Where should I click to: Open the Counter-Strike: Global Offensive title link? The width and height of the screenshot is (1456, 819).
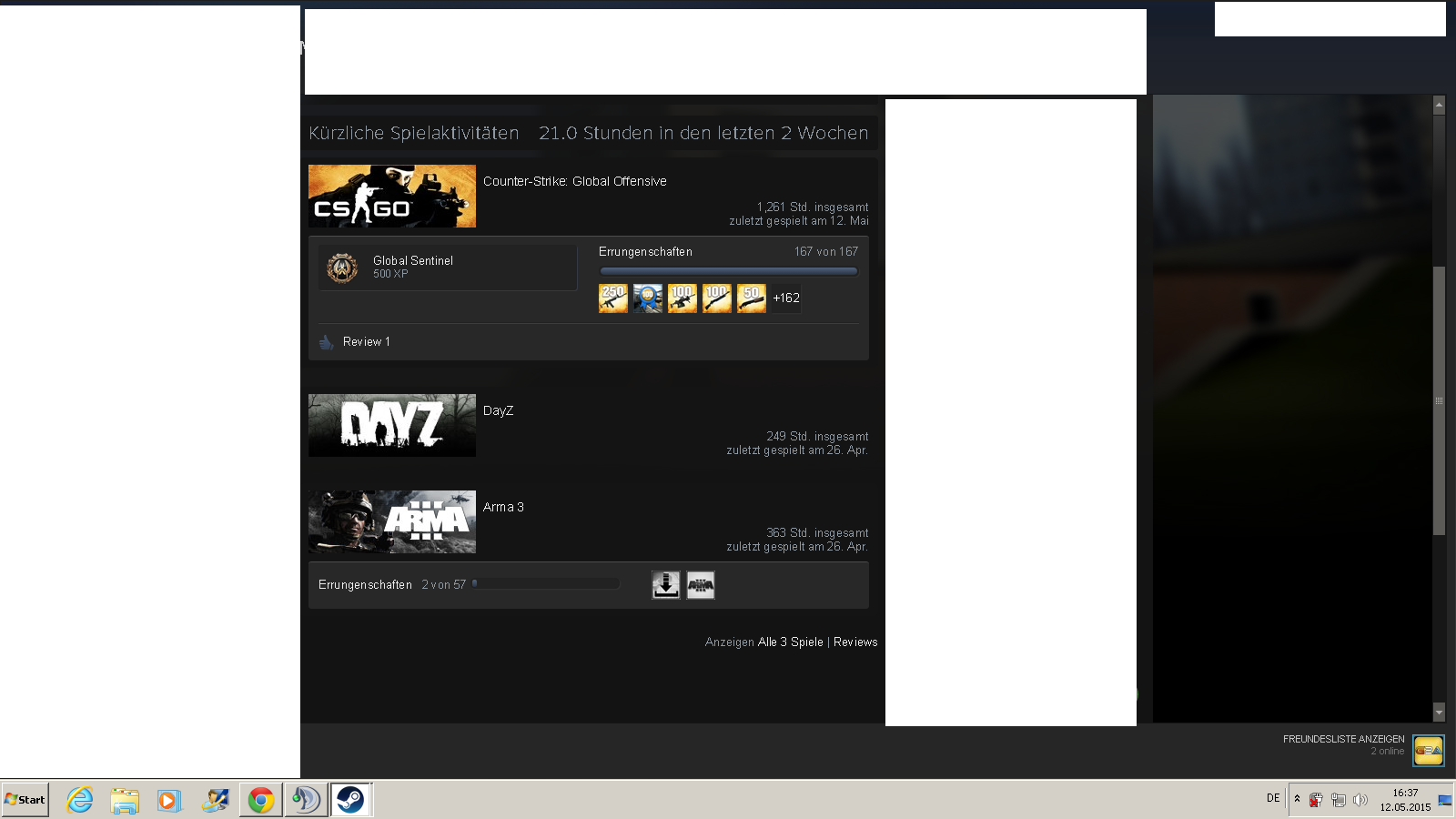tap(574, 181)
